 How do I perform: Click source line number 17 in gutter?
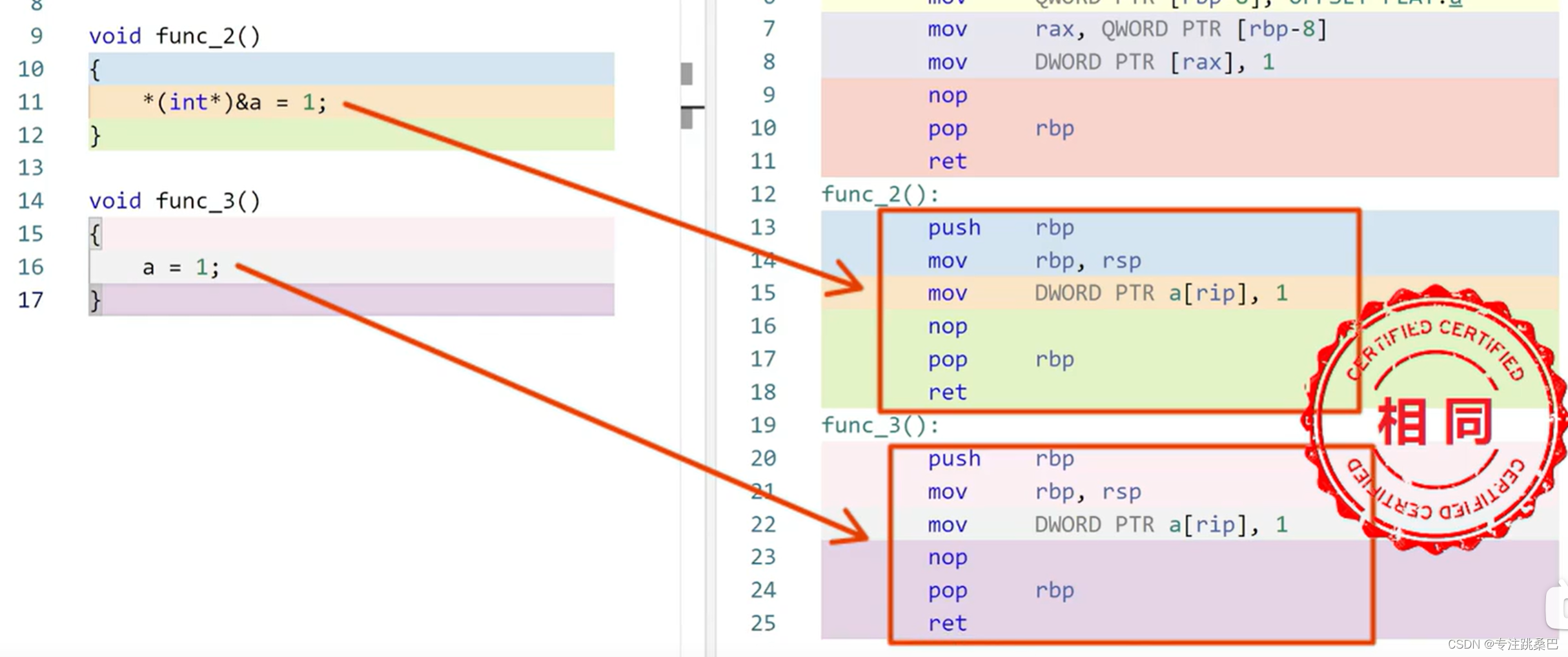(x=30, y=300)
